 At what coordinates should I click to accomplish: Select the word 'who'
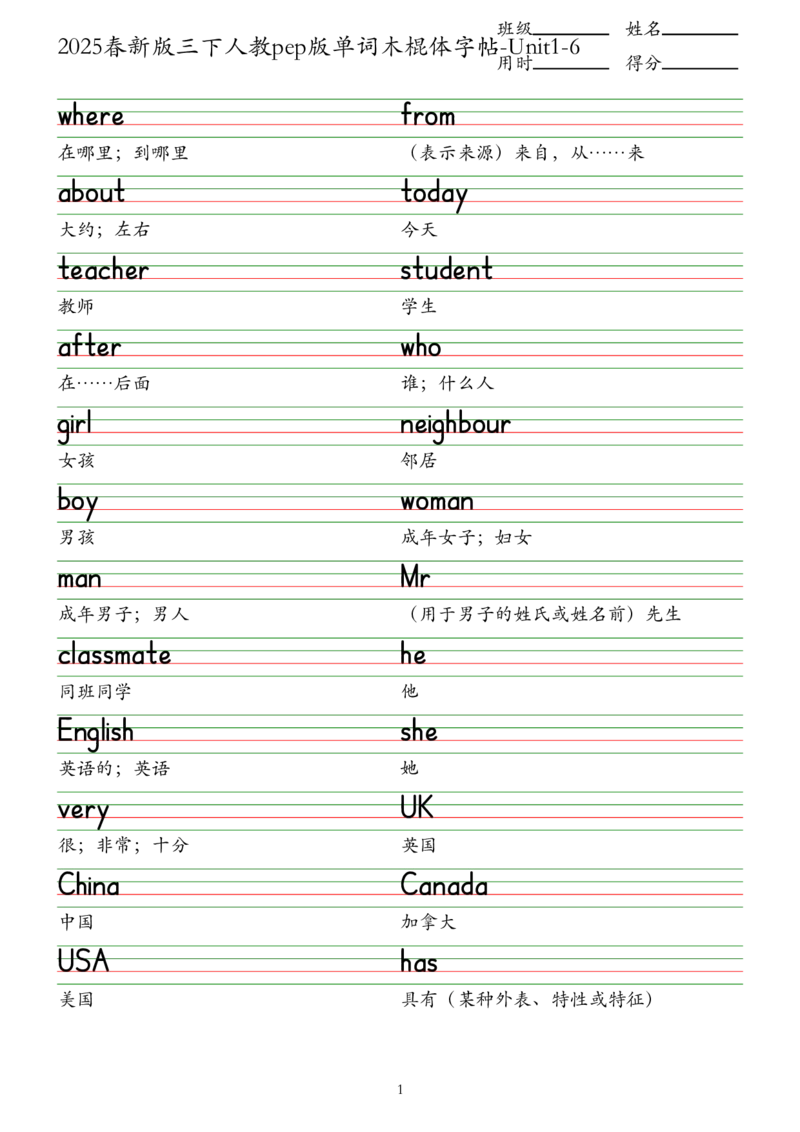coord(420,348)
